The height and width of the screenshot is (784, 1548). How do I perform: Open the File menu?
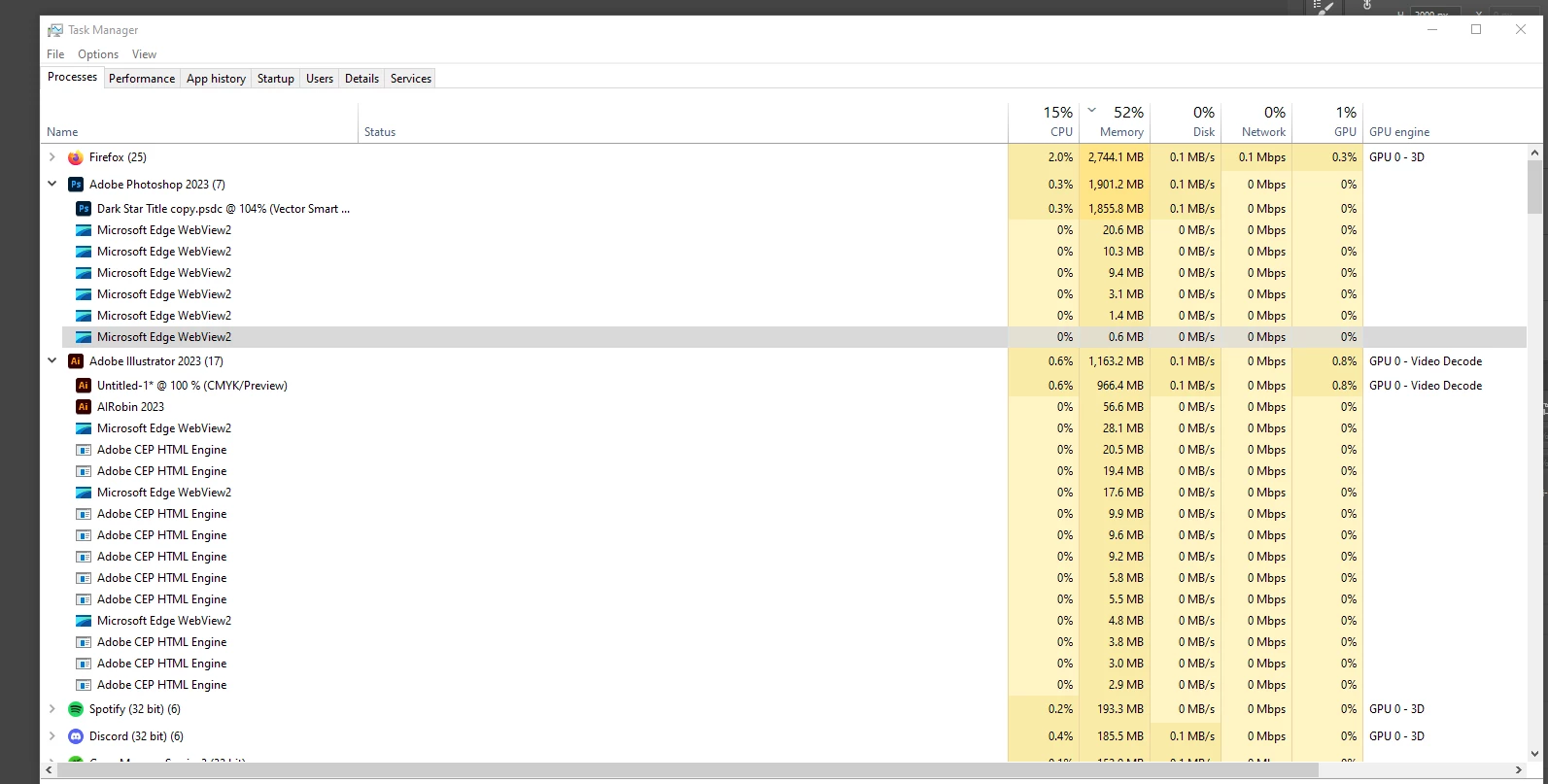pyautogui.click(x=55, y=54)
